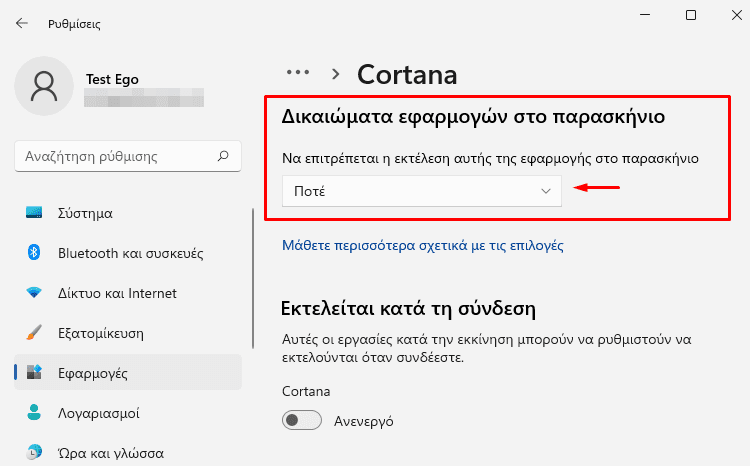The height and width of the screenshot is (466, 750).
Task: Click the search magnifier icon
Action: click(x=223, y=156)
